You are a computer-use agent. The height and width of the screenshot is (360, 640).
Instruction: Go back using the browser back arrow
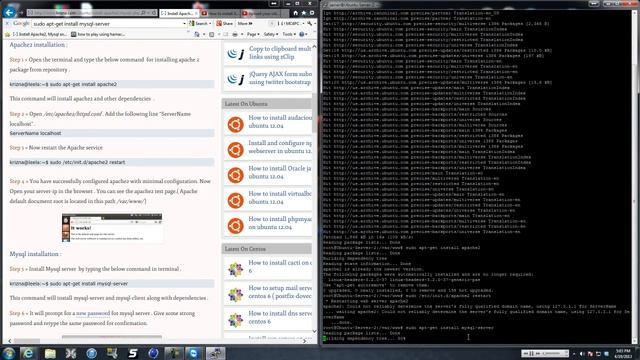(x=9, y=12)
